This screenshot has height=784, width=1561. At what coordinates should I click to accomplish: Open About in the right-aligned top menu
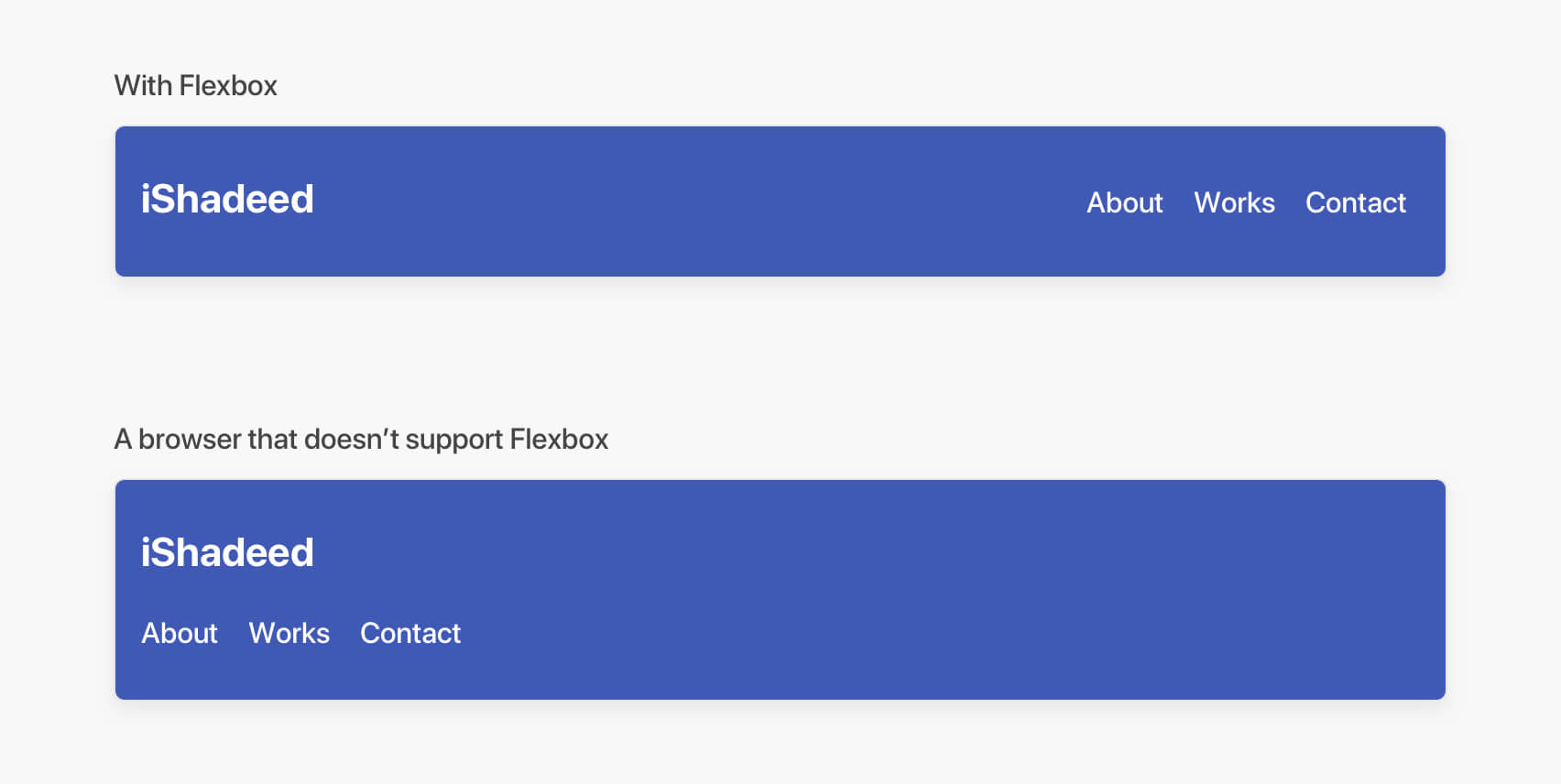point(1124,202)
